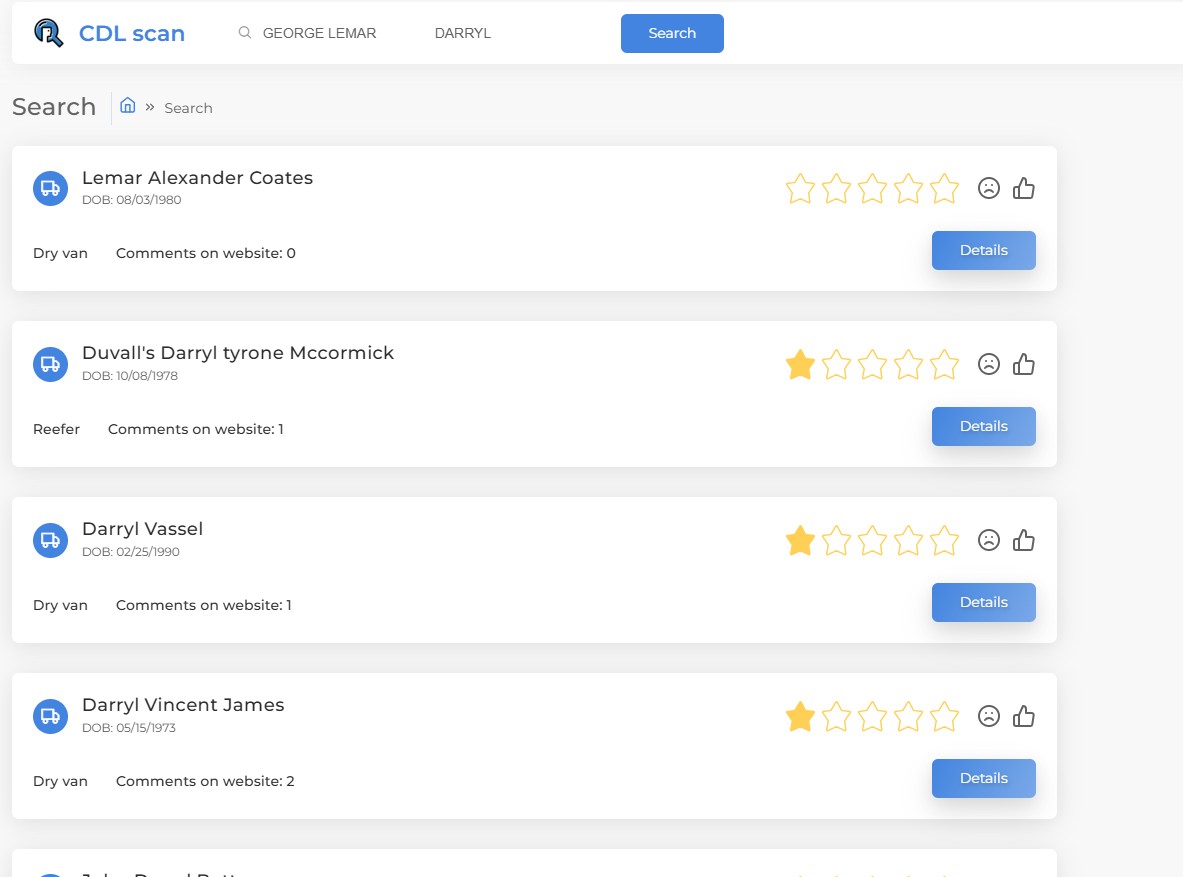Click the sad face for Darryl Vassel

pos(988,540)
